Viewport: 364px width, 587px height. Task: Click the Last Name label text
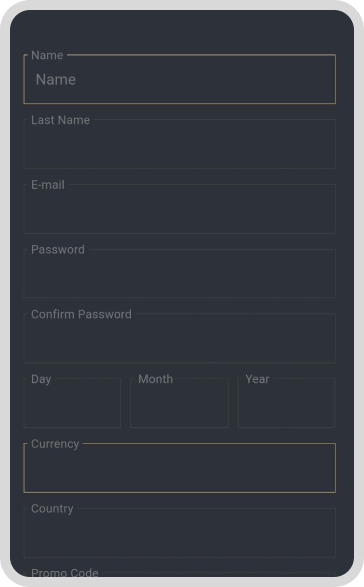coord(60,120)
